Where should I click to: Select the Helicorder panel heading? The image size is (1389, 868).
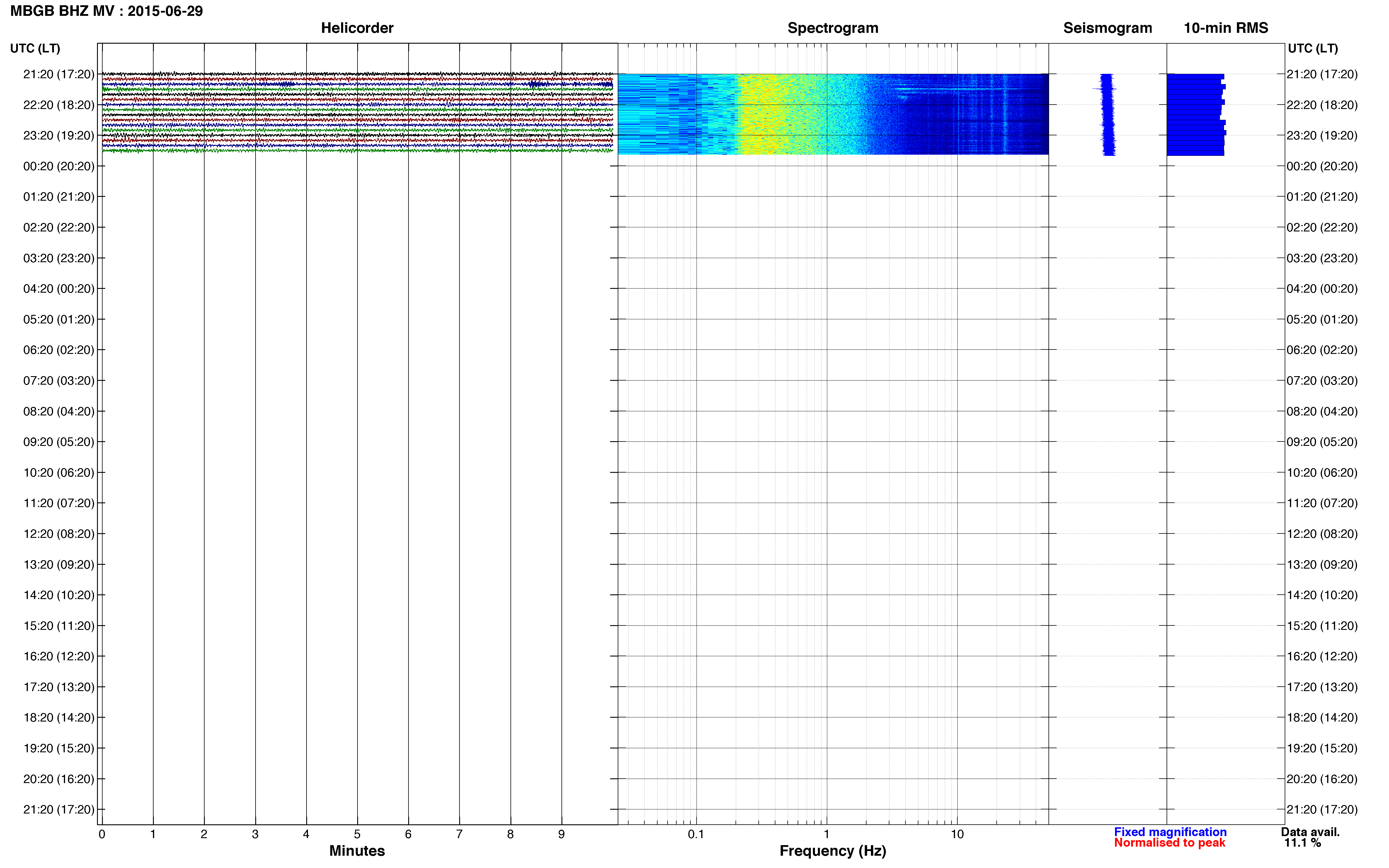point(357,28)
